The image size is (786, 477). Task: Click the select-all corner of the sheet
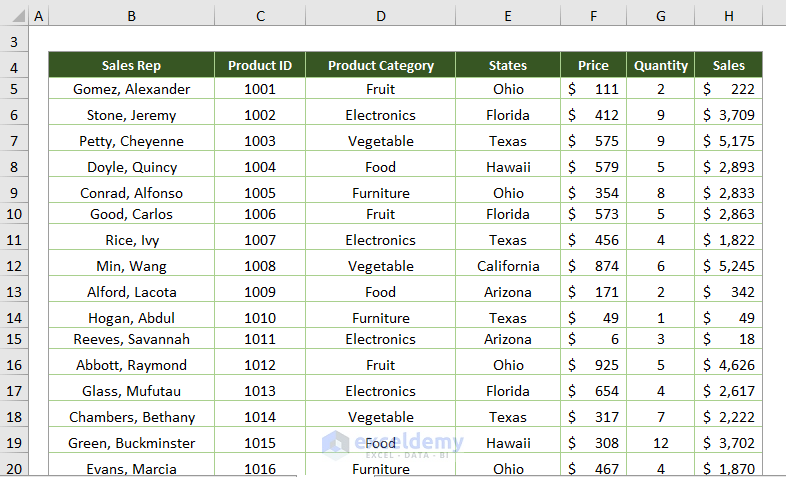pyautogui.click(x=14, y=16)
